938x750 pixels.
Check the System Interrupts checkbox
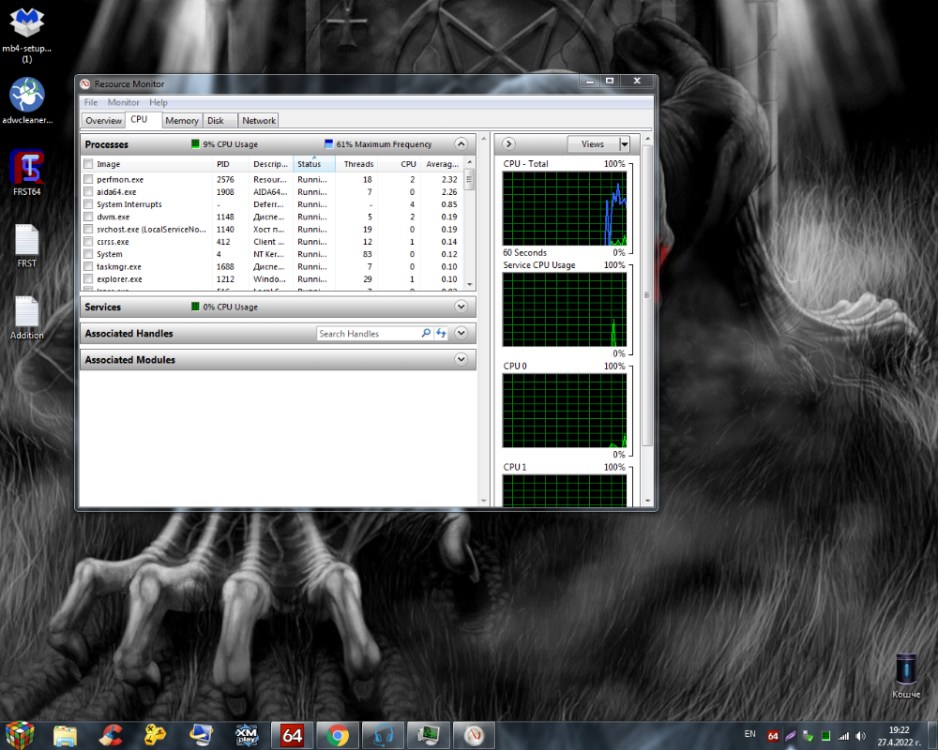pyautogui.click(x=89, y=205)
